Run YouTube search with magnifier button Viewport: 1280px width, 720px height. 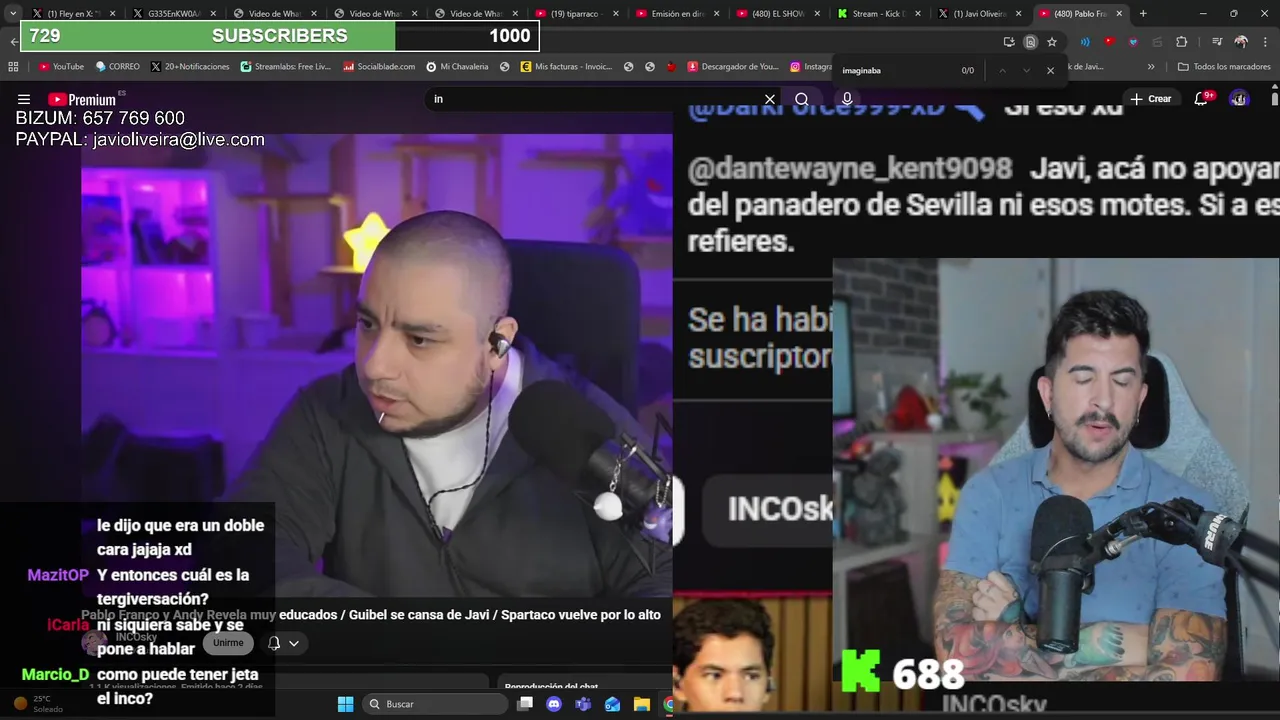(801, 99)
